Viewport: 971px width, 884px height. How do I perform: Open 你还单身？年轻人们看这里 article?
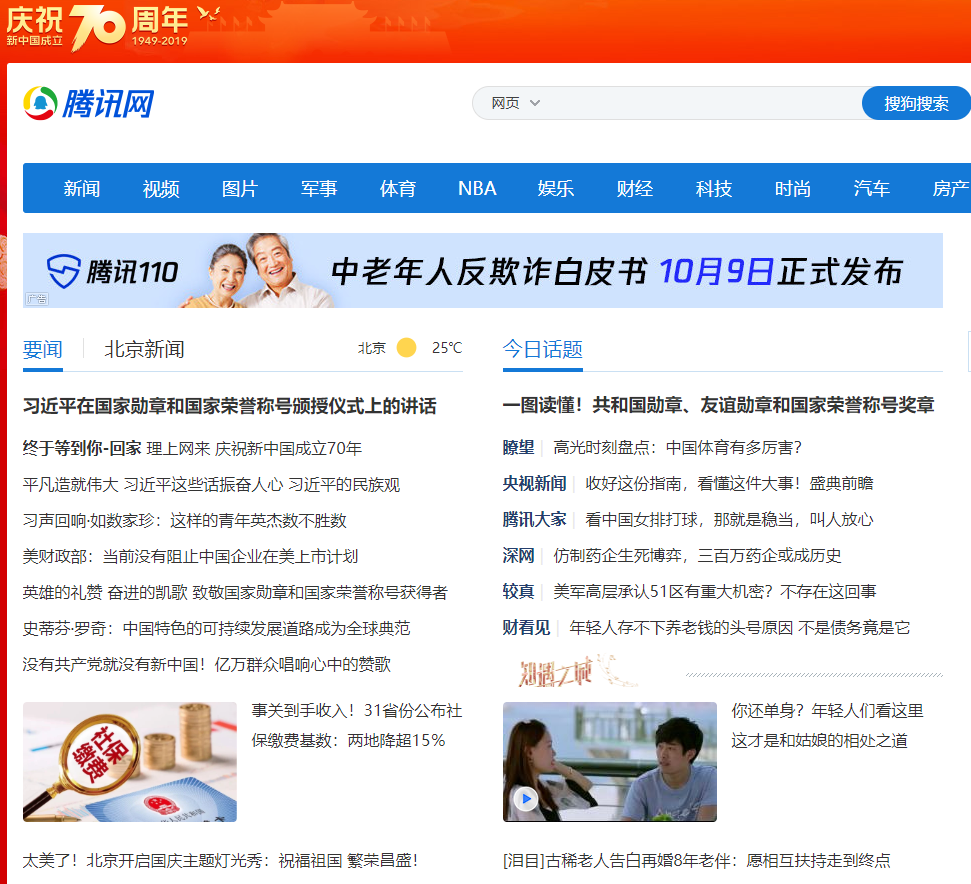pos(827,726)
